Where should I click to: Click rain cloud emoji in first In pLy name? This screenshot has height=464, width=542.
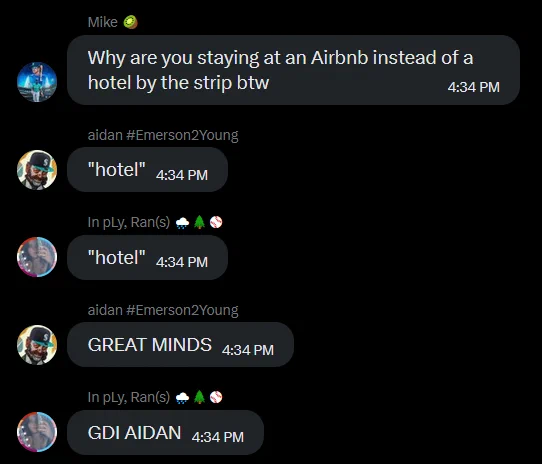pyautogui.click(x=182, y=222)
